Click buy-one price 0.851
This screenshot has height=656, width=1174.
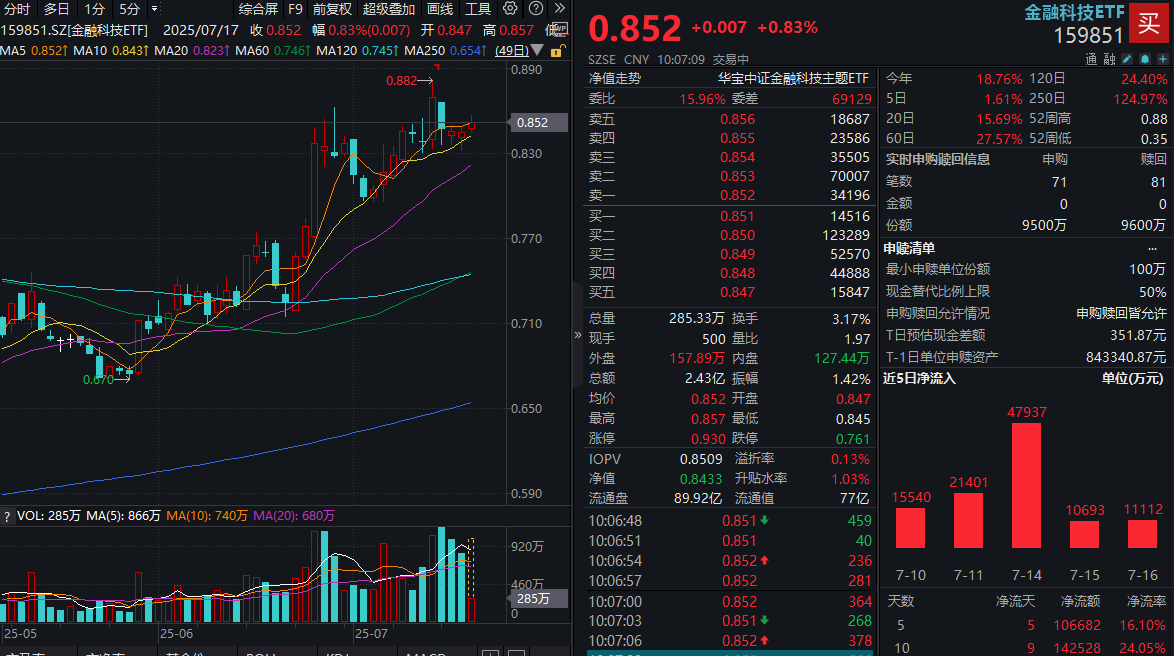pos(737,216)
